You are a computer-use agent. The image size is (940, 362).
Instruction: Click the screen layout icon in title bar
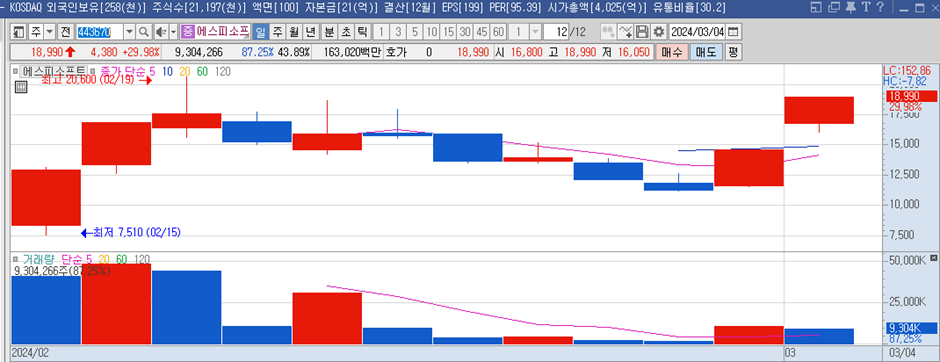(x=815, y=7)
